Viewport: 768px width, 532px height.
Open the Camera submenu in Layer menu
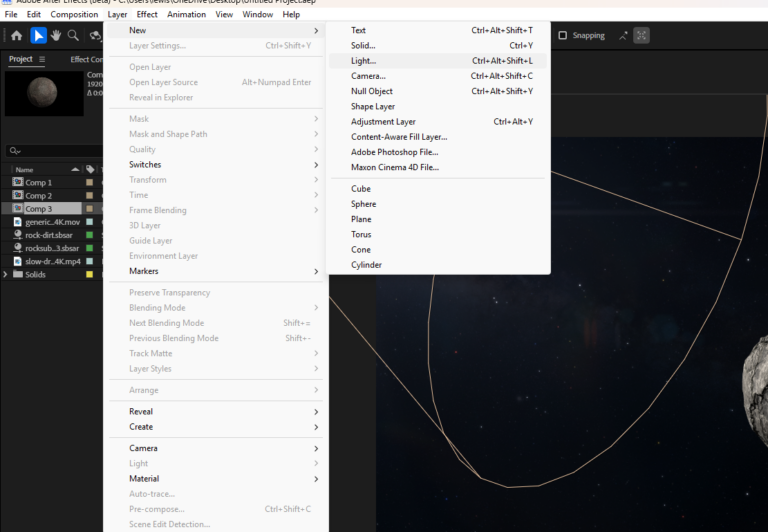click(216, 448)
